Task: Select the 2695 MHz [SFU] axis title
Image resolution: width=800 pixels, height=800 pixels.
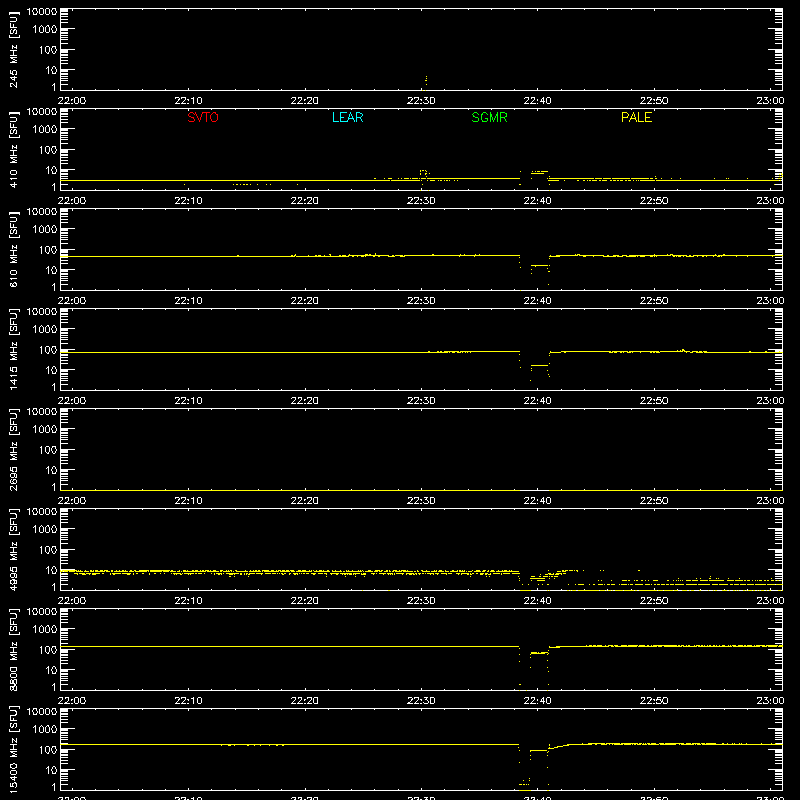Action: point(13,449)
